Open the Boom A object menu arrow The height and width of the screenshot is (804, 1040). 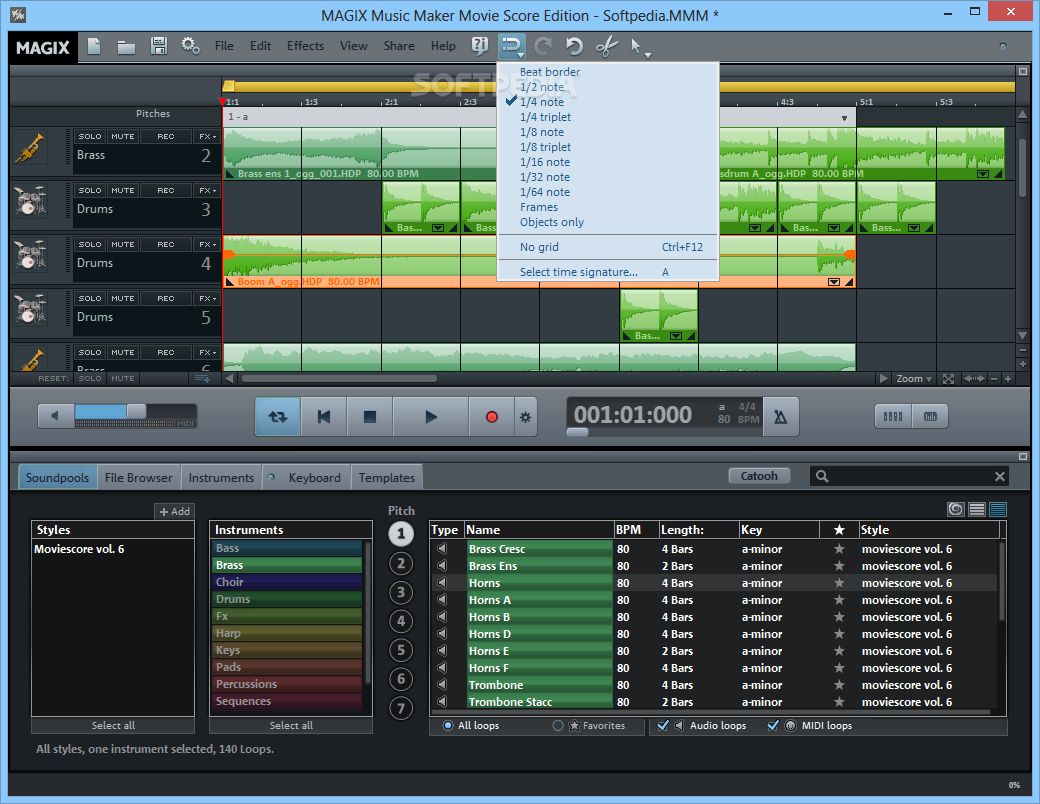click(x=834, y=282)
